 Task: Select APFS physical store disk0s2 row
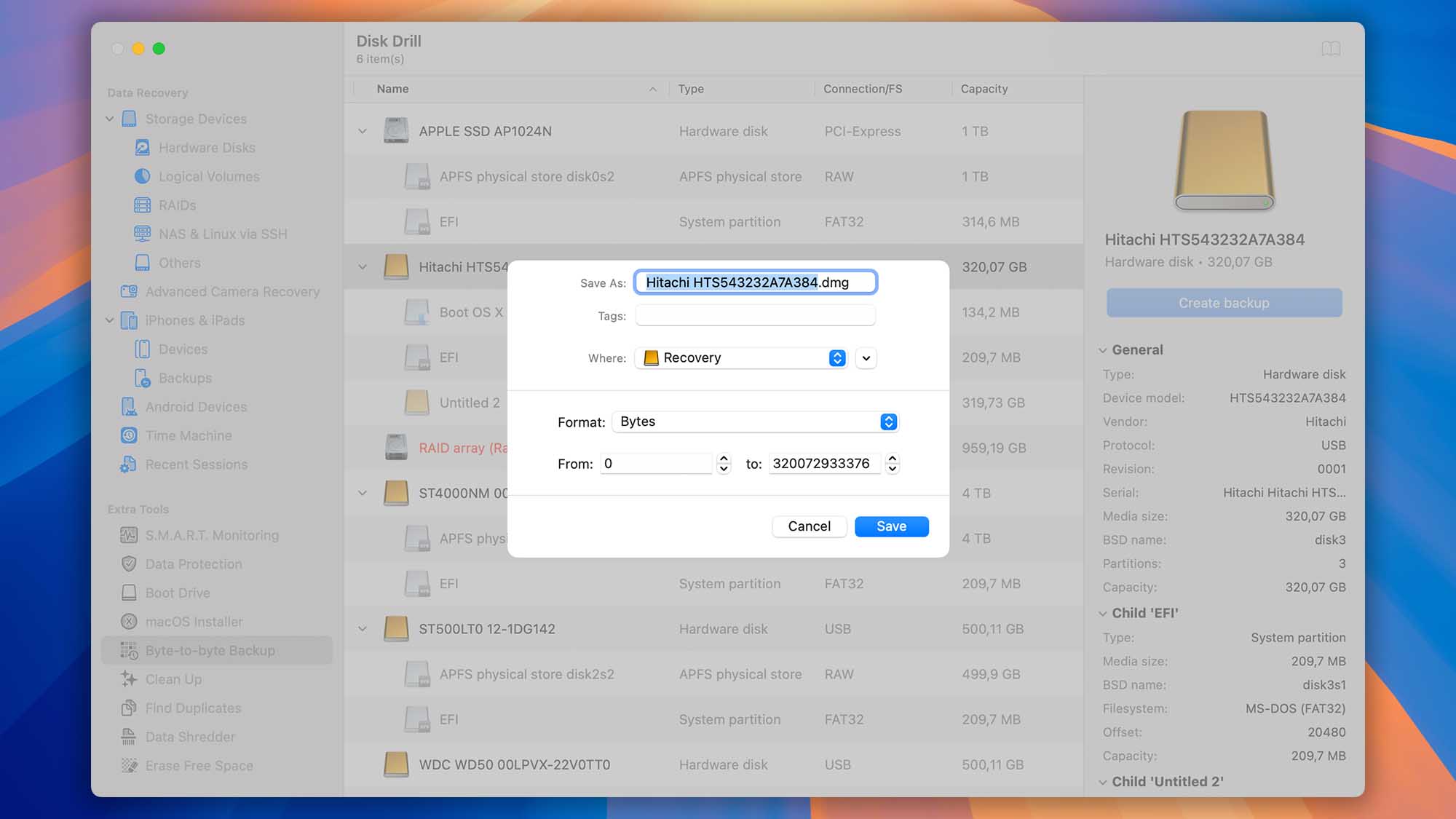tap(713, 176)
